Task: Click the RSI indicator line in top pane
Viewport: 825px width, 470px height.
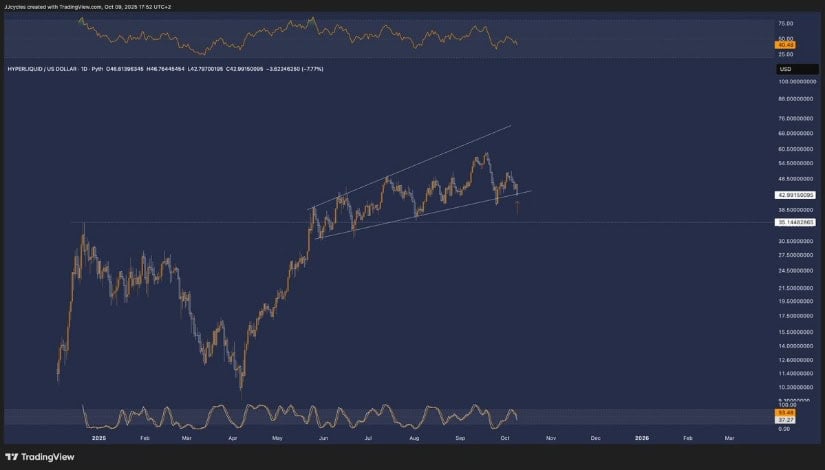Action: pyautogui.click(x=300, y=40)
